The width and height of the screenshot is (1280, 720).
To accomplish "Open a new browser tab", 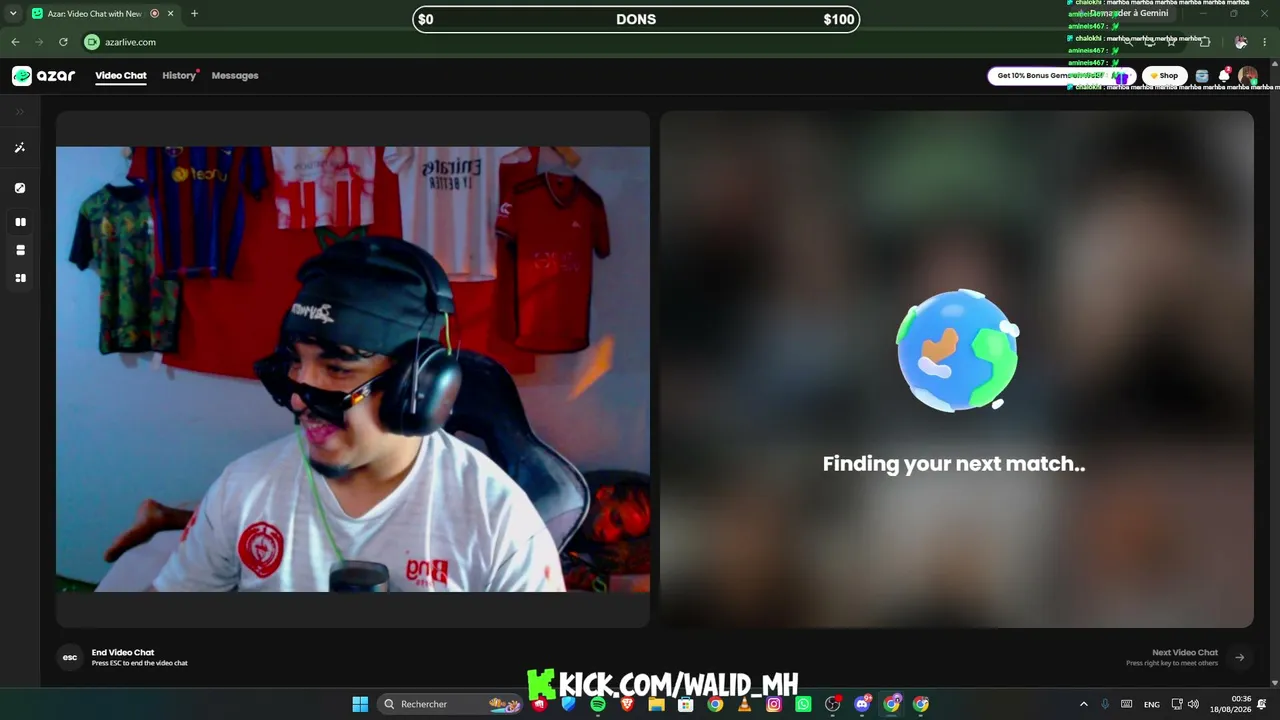I will pyautogui.click(x=194, y=14).
